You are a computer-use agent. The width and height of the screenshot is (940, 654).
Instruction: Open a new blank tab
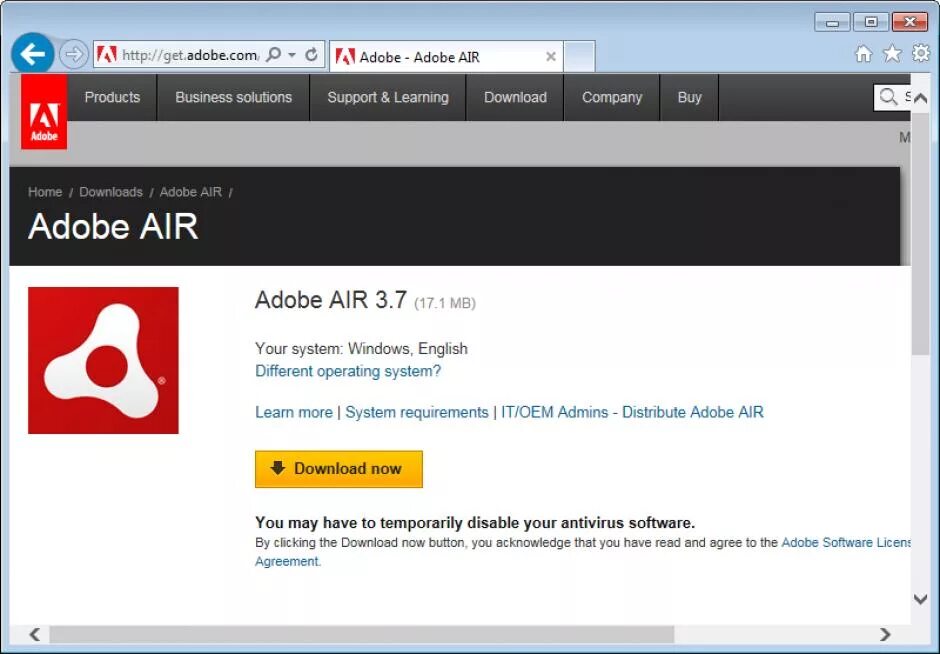(580, 56)
